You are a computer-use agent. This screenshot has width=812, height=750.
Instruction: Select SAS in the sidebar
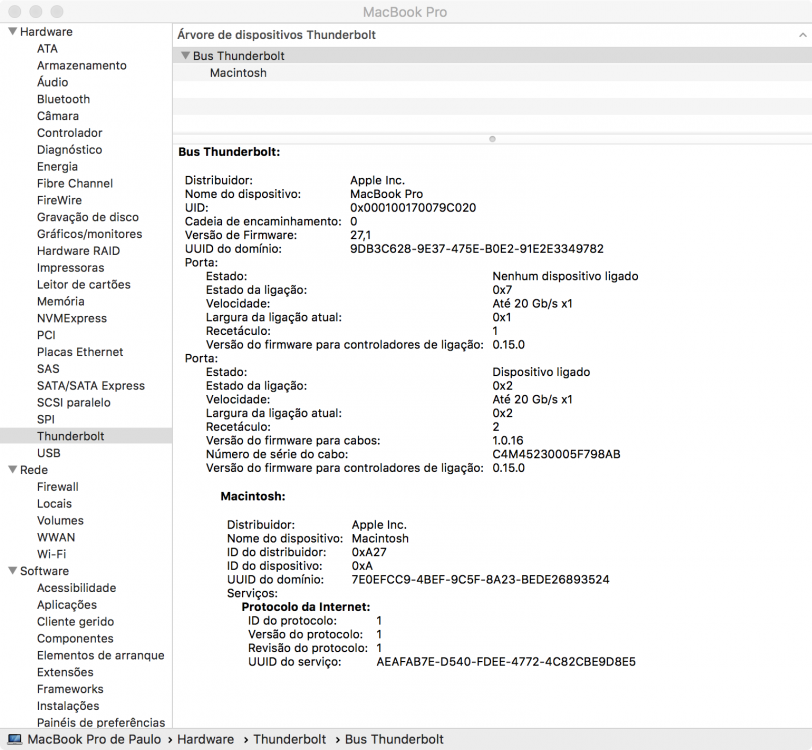tap(48, 369)
